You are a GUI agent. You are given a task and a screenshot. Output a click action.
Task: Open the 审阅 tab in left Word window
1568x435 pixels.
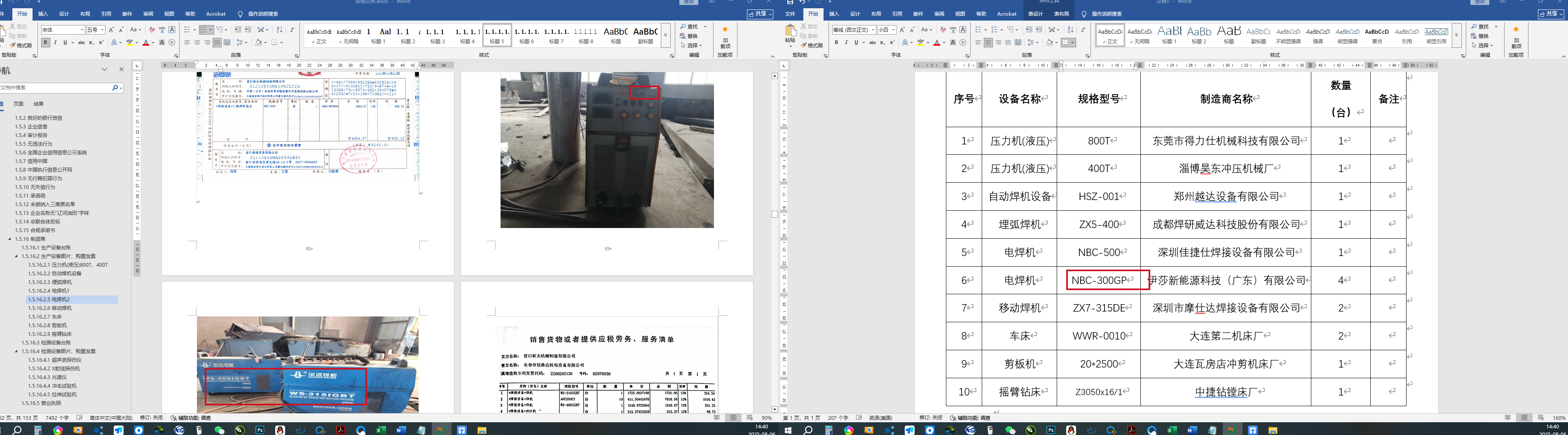click(x=148, y=14)
